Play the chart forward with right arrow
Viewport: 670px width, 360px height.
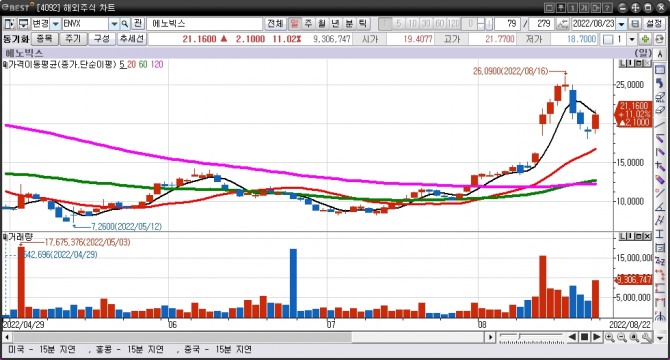tap(597, 337)
